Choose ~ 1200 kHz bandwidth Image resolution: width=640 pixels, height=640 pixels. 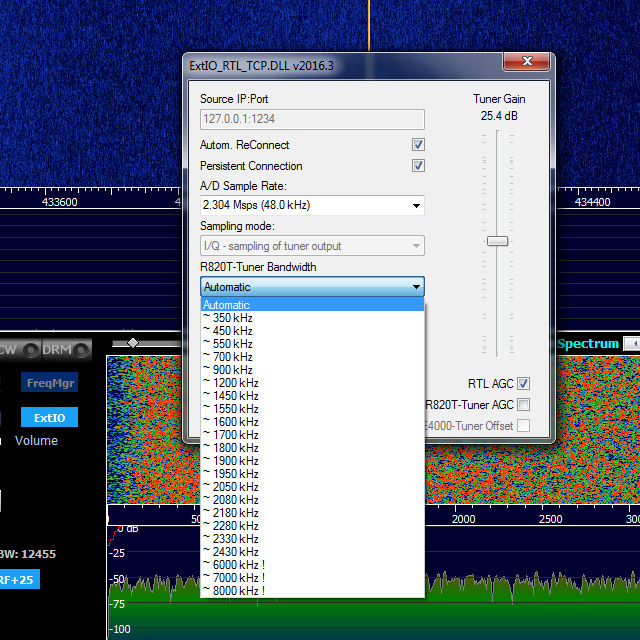(312, 383)
